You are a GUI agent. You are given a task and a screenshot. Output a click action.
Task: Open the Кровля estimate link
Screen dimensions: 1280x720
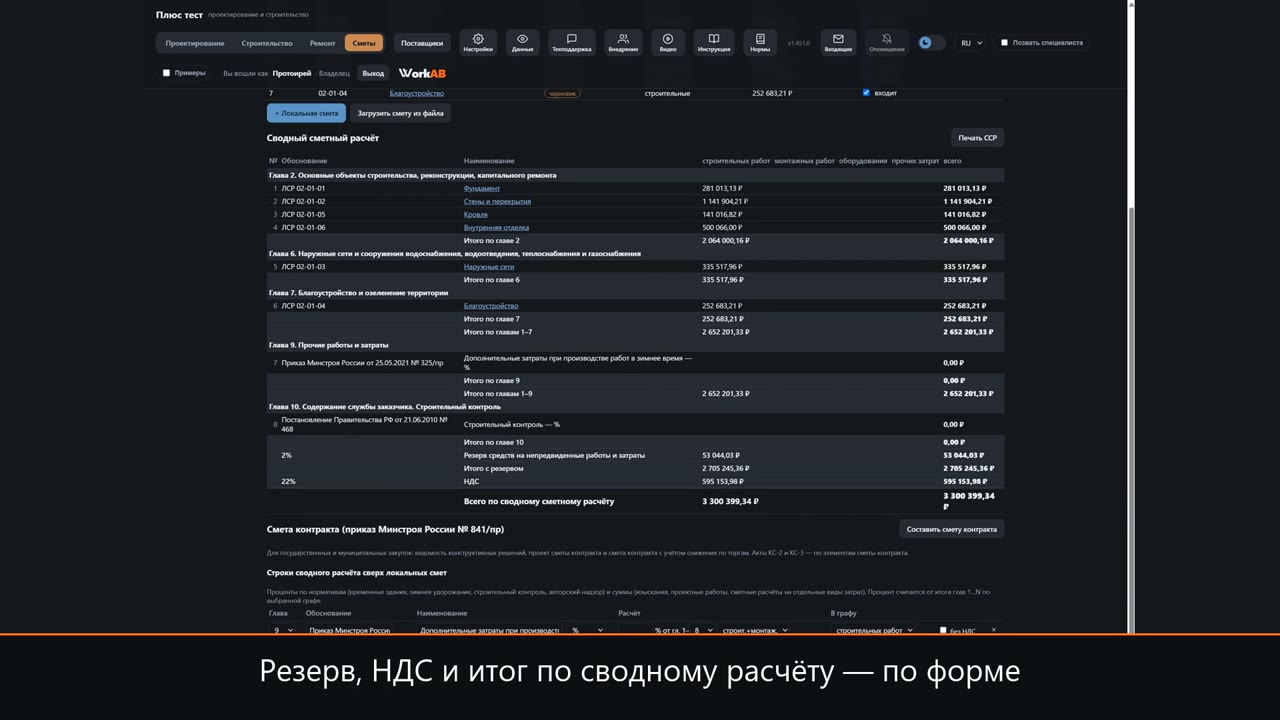tap(476, 214)
